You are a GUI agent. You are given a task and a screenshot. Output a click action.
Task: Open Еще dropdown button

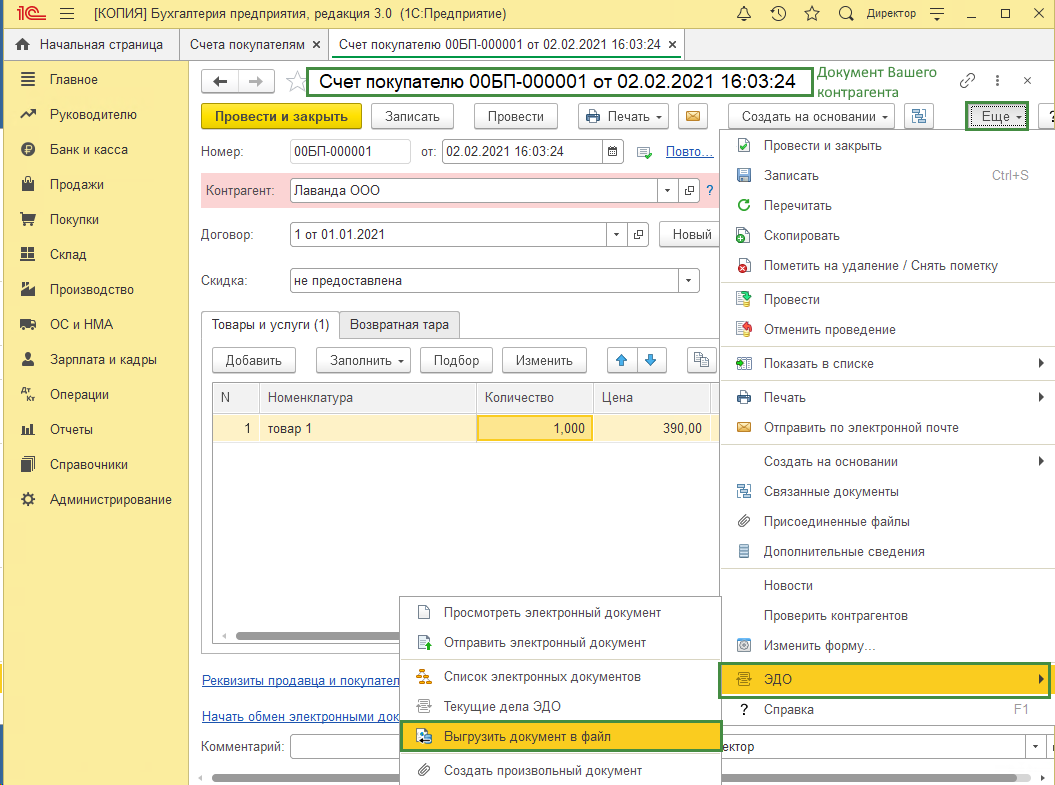[x=997, y=116]
